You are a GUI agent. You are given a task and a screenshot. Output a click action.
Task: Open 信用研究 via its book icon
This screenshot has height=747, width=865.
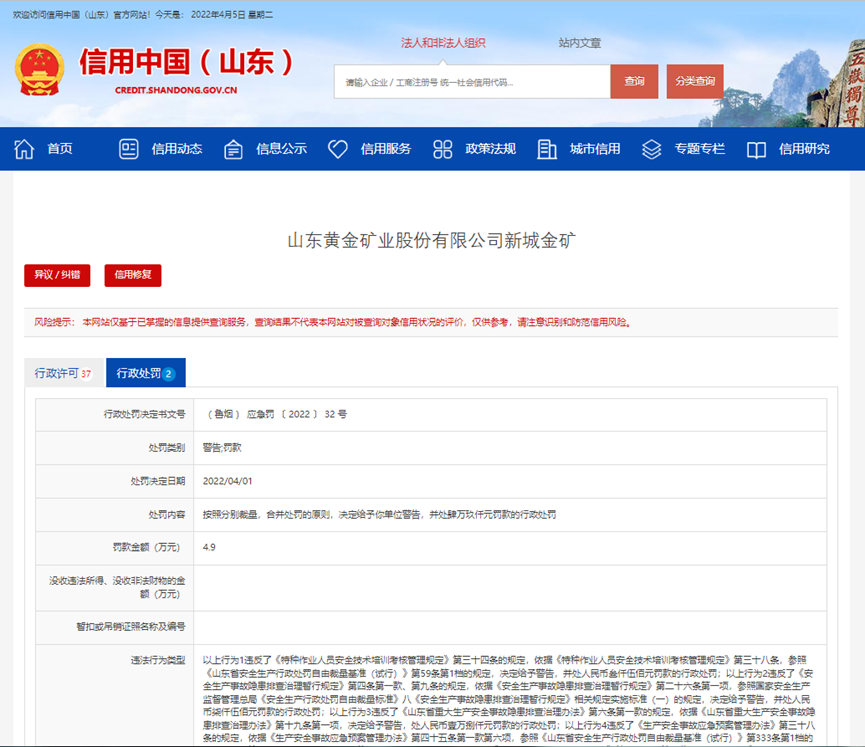click(x=757, y=149)
